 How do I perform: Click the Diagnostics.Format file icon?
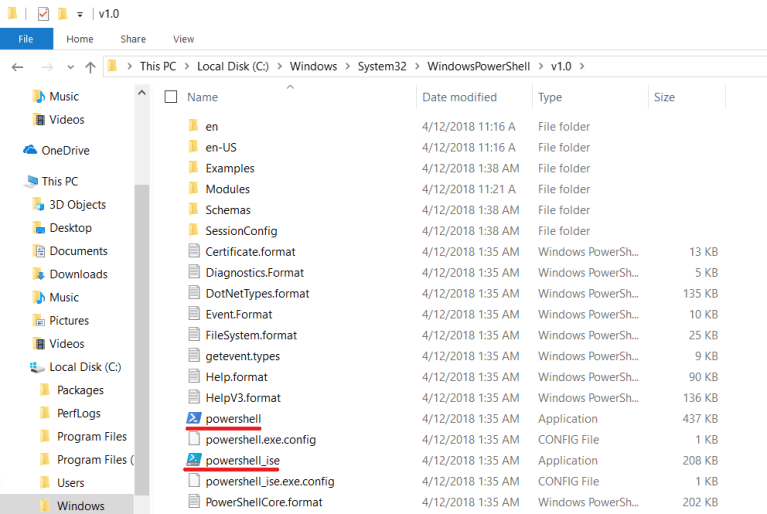tap(194, 272)
